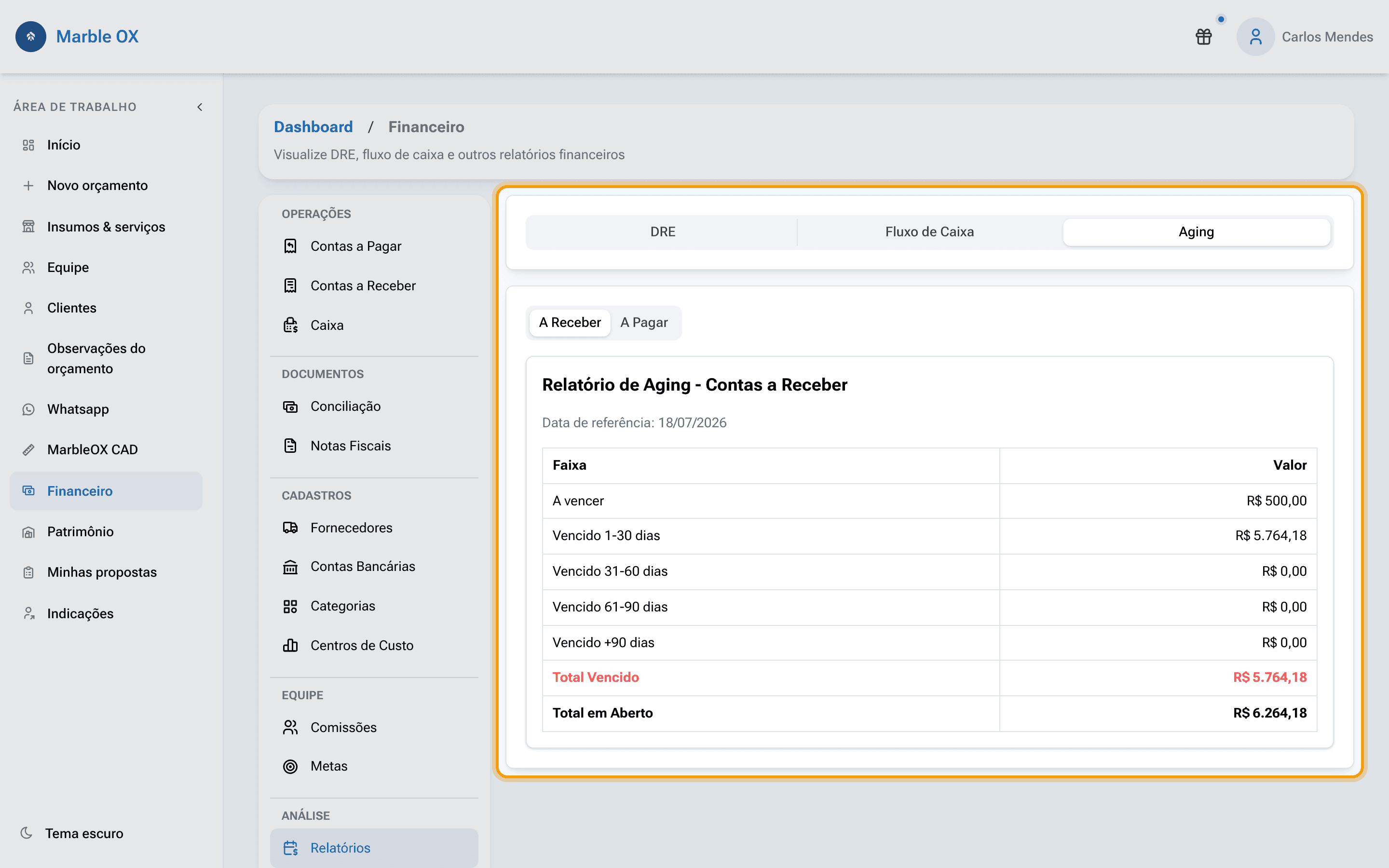This screenshot has height=868, width=1389.
Task: Click the 'Vencido +90 dias' row label
Action: tap(603, 643)
